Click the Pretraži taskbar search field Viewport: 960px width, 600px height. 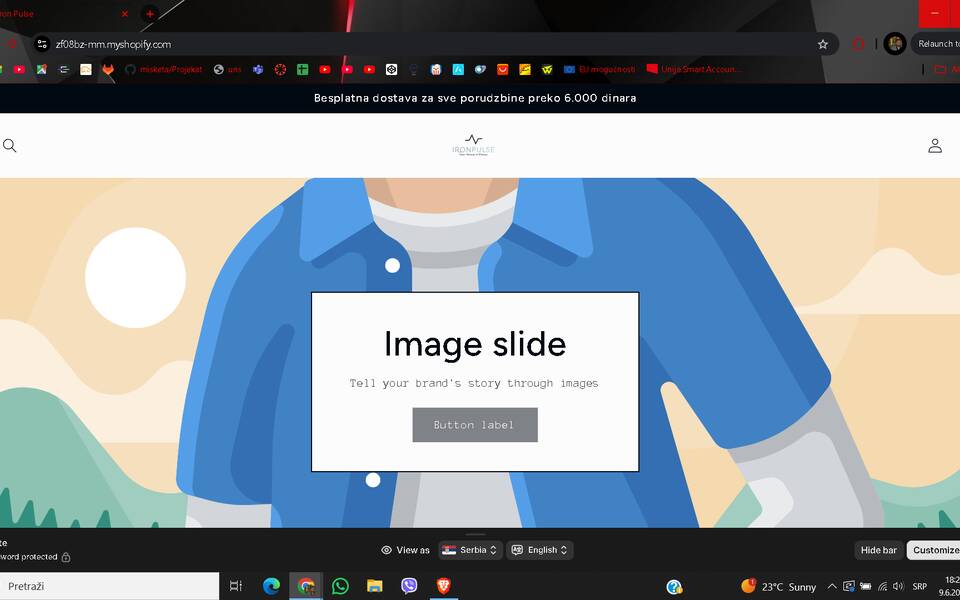tap(110, 586)
